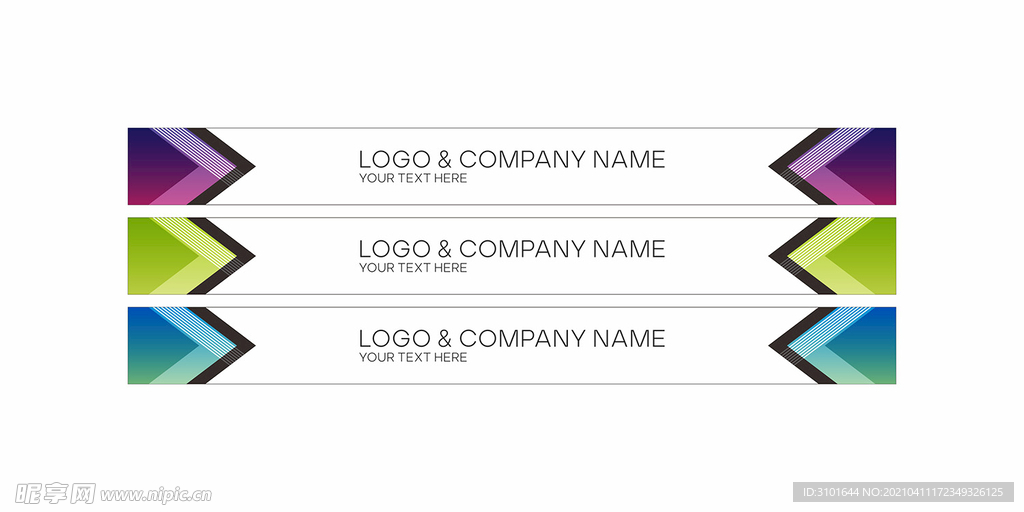Image resolution: width=1024 pixels, height=512 pixels.
Task: Click LOGO & COMPANY NAME in green banner
Action: click(512, 249)
